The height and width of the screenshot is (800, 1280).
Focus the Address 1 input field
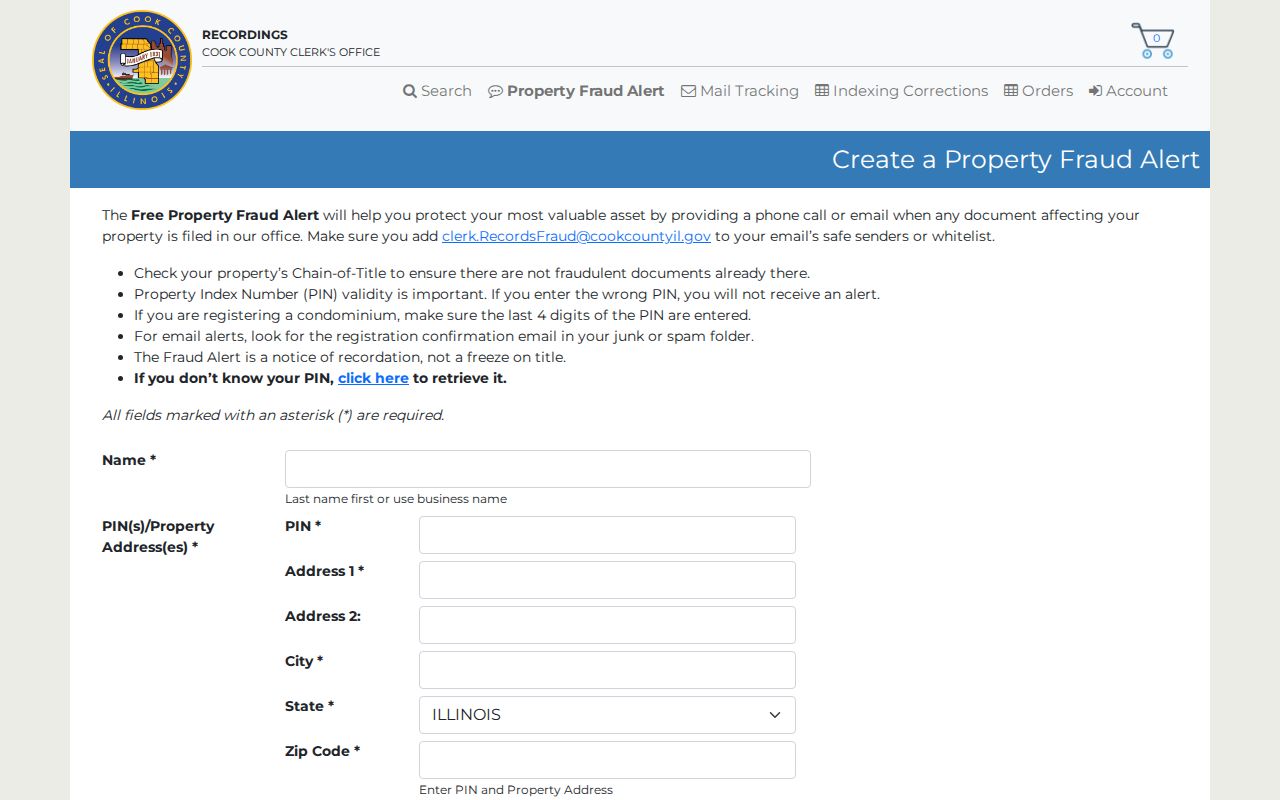tap(607, 580)
